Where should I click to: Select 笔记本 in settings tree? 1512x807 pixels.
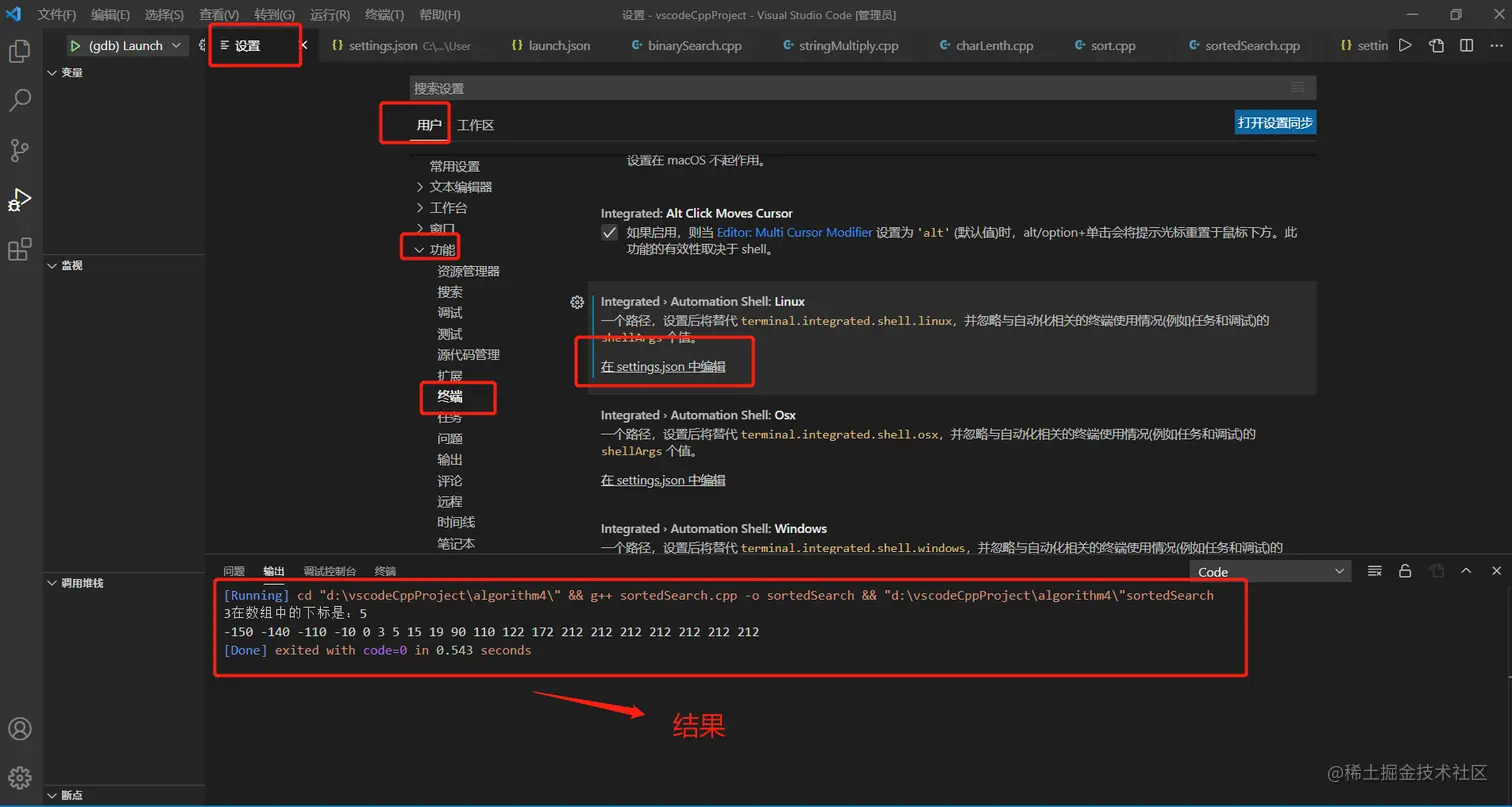[x=456, y=544]
